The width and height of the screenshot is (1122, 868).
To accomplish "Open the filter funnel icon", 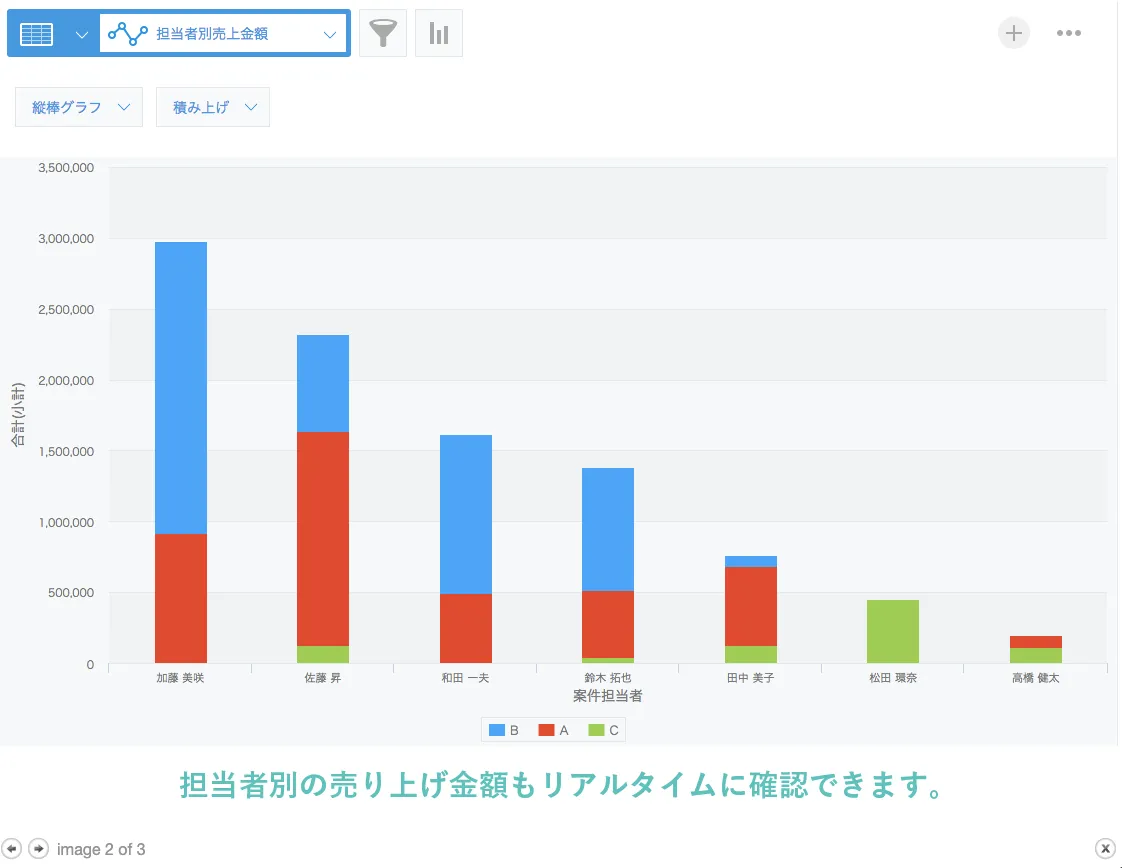I will point(383,33).
